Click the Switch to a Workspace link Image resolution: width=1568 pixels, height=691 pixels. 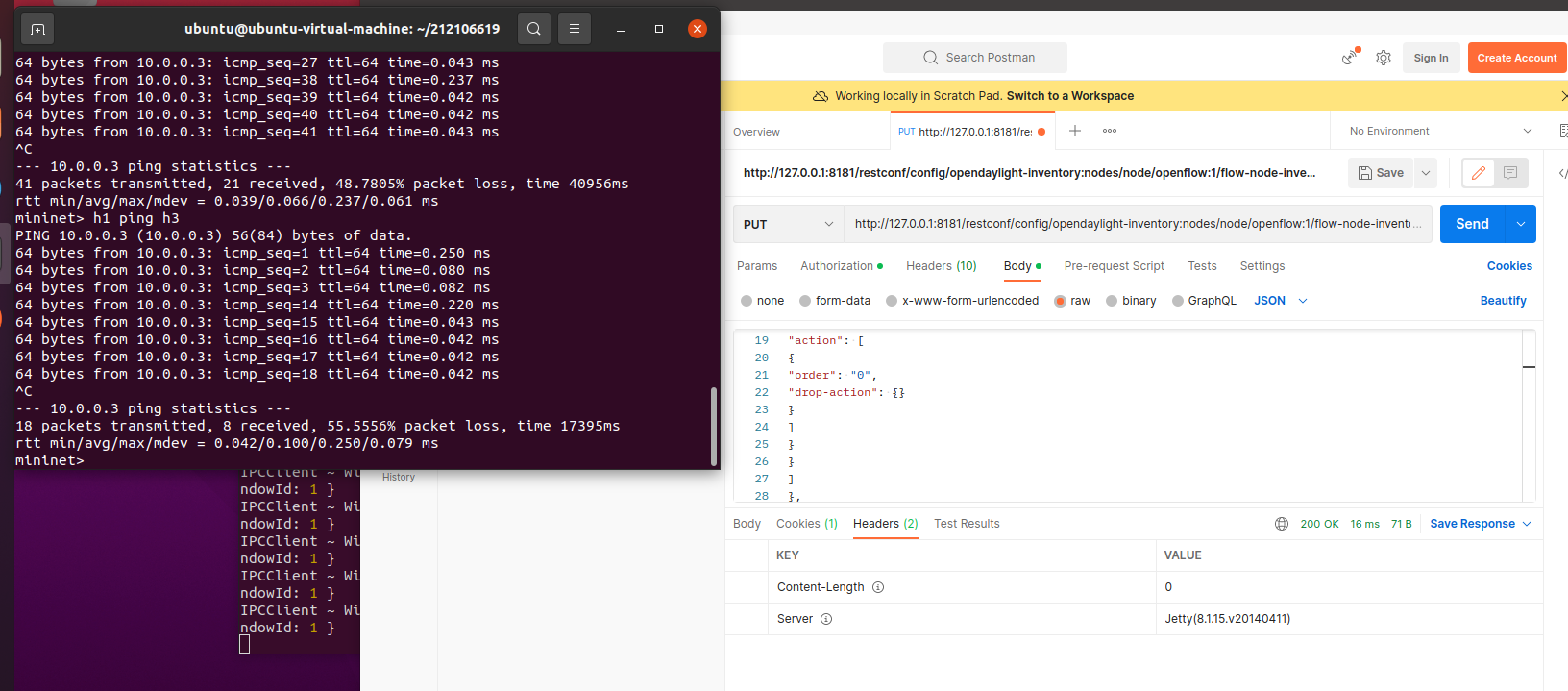pos(1069,96)
